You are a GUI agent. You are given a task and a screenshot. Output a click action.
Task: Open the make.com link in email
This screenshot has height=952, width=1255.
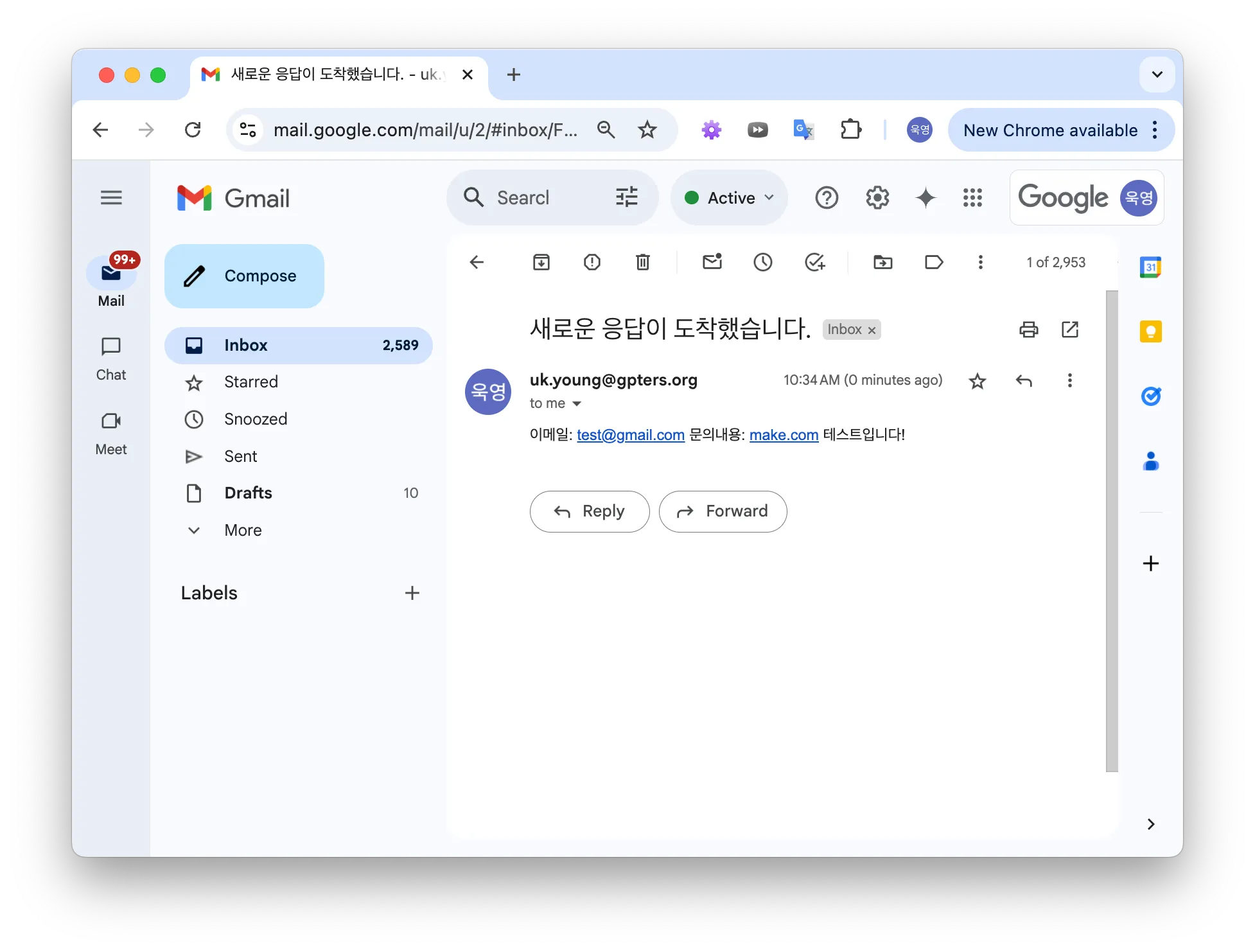pos(784,435)
